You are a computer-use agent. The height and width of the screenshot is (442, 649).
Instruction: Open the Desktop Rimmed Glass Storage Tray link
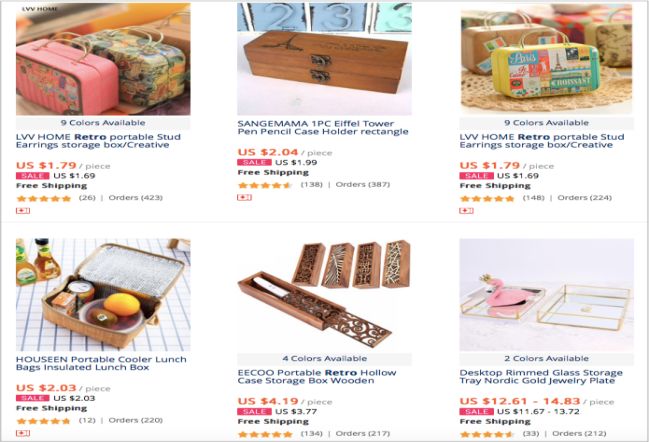pos(541,377)
